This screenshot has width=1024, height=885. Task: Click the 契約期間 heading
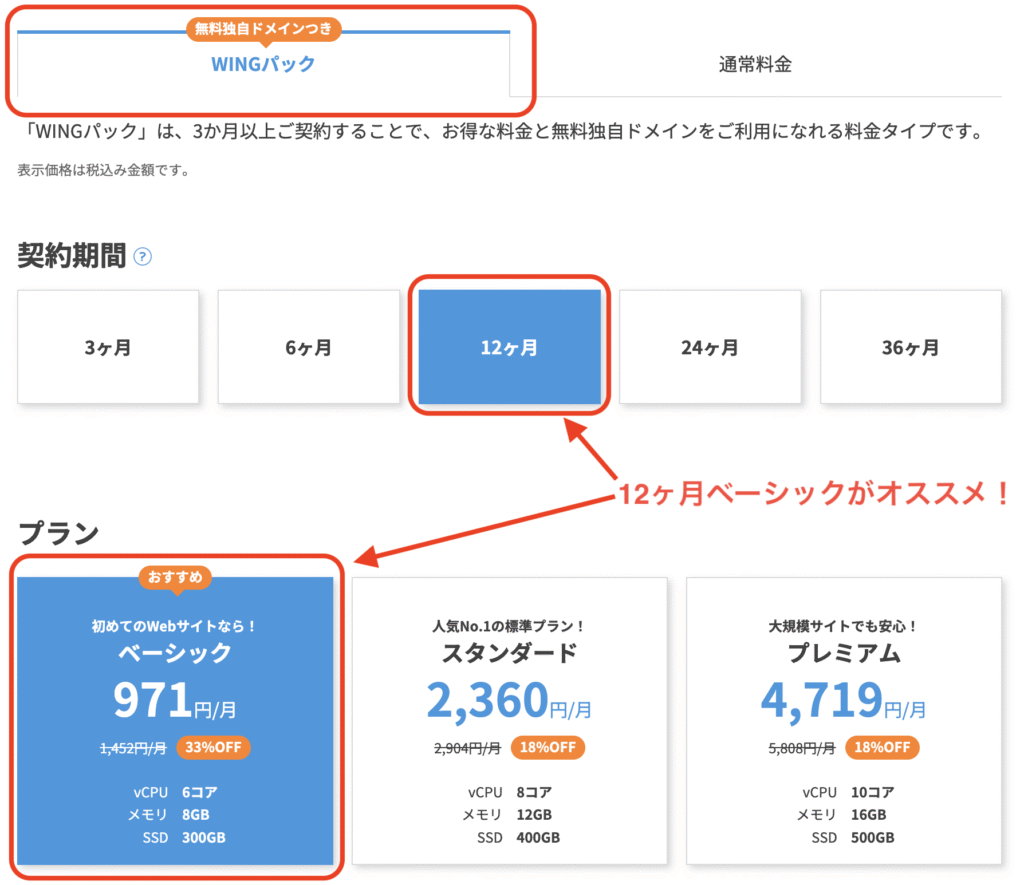point(72,255)
